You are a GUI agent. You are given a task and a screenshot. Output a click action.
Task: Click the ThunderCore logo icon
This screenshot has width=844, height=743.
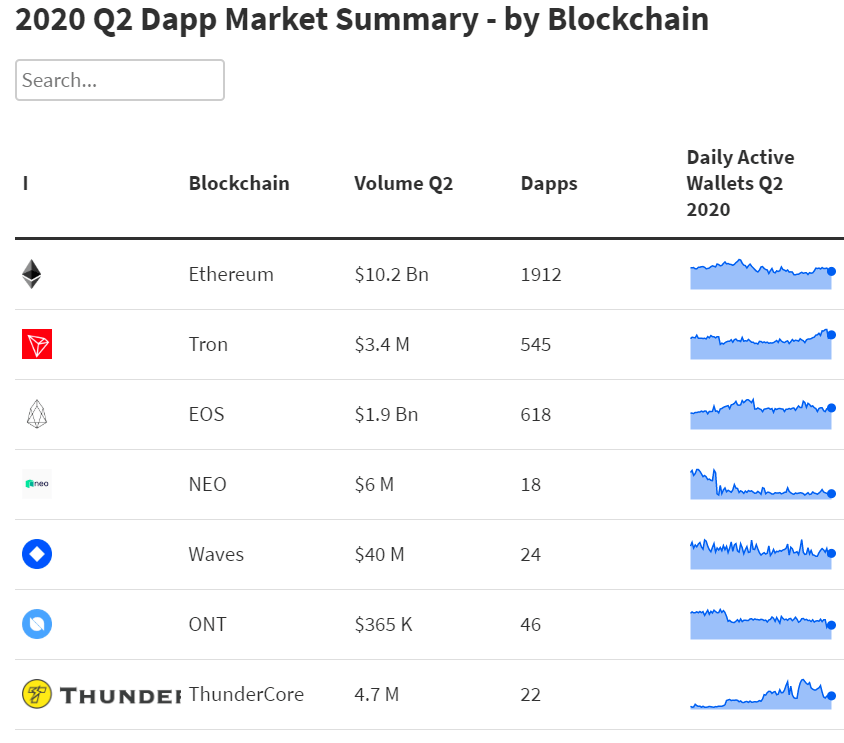pyautogui.click(x=100, y=694)
